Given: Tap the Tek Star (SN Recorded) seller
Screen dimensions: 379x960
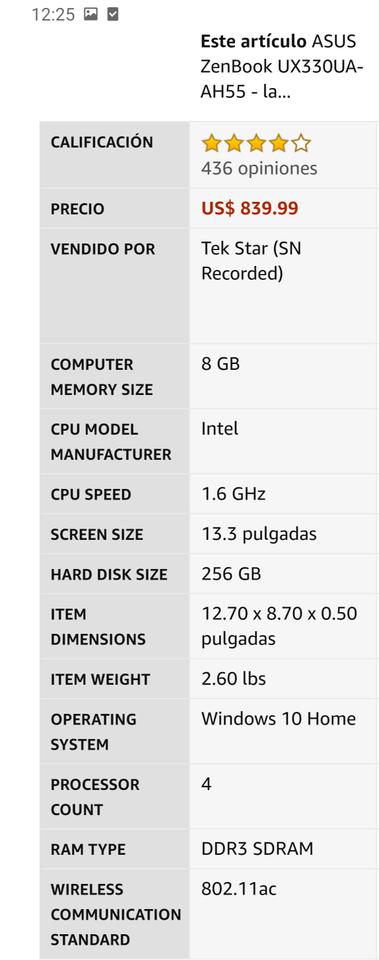Looking at the screenshot, I should 251,261.
